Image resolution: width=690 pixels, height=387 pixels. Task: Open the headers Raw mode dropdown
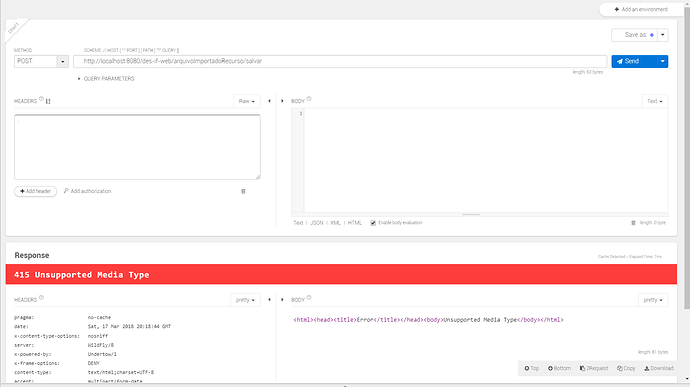(x=246, y=101)
